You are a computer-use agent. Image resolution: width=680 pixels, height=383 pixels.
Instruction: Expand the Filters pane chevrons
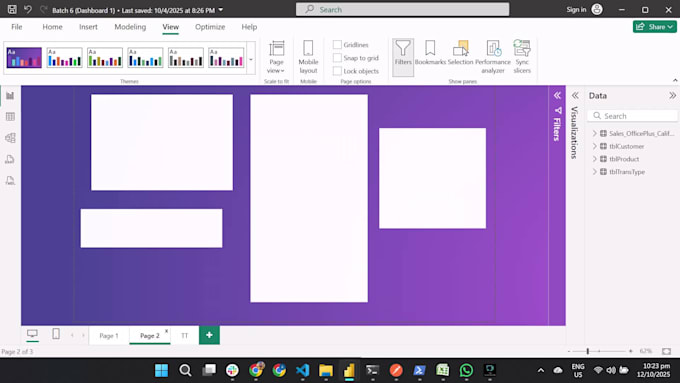[557, 95]
